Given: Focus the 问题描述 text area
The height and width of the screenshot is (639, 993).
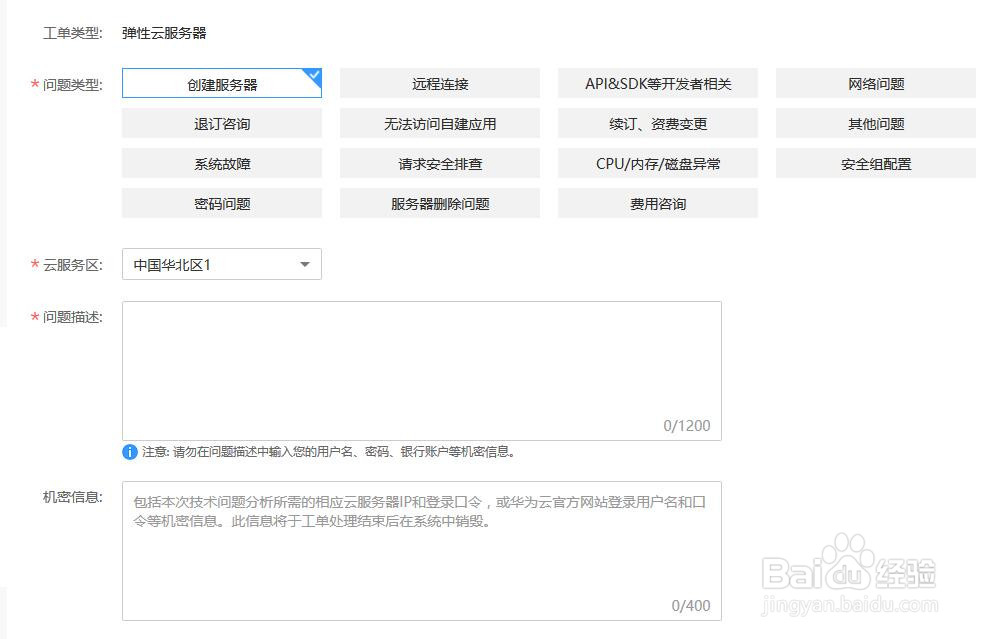Looking at the screenshot, I should [422, 371].
